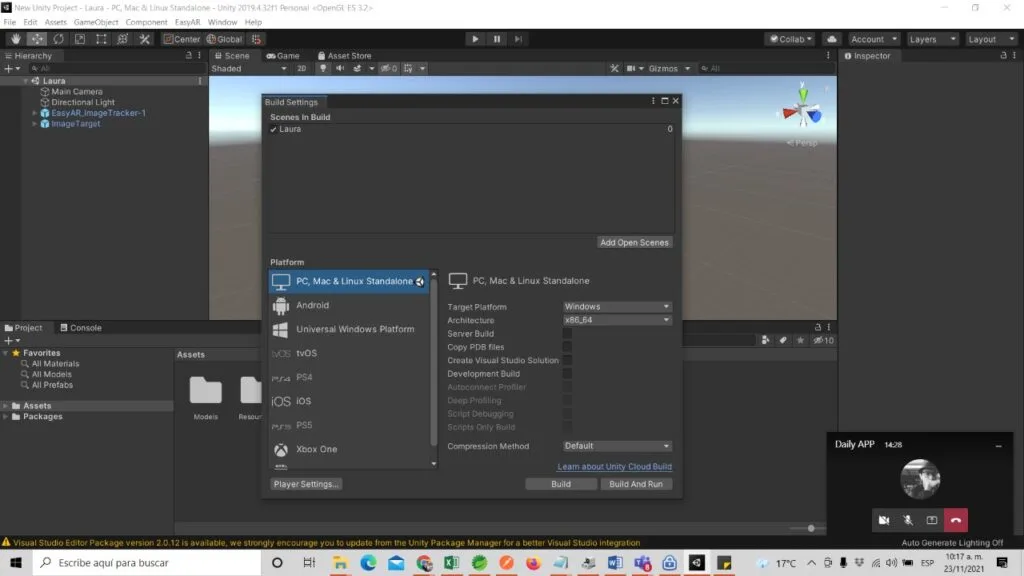The image size is (1024, 576).
Task: Click Add Open Scenes button
Action: click(x=634, y=242)
